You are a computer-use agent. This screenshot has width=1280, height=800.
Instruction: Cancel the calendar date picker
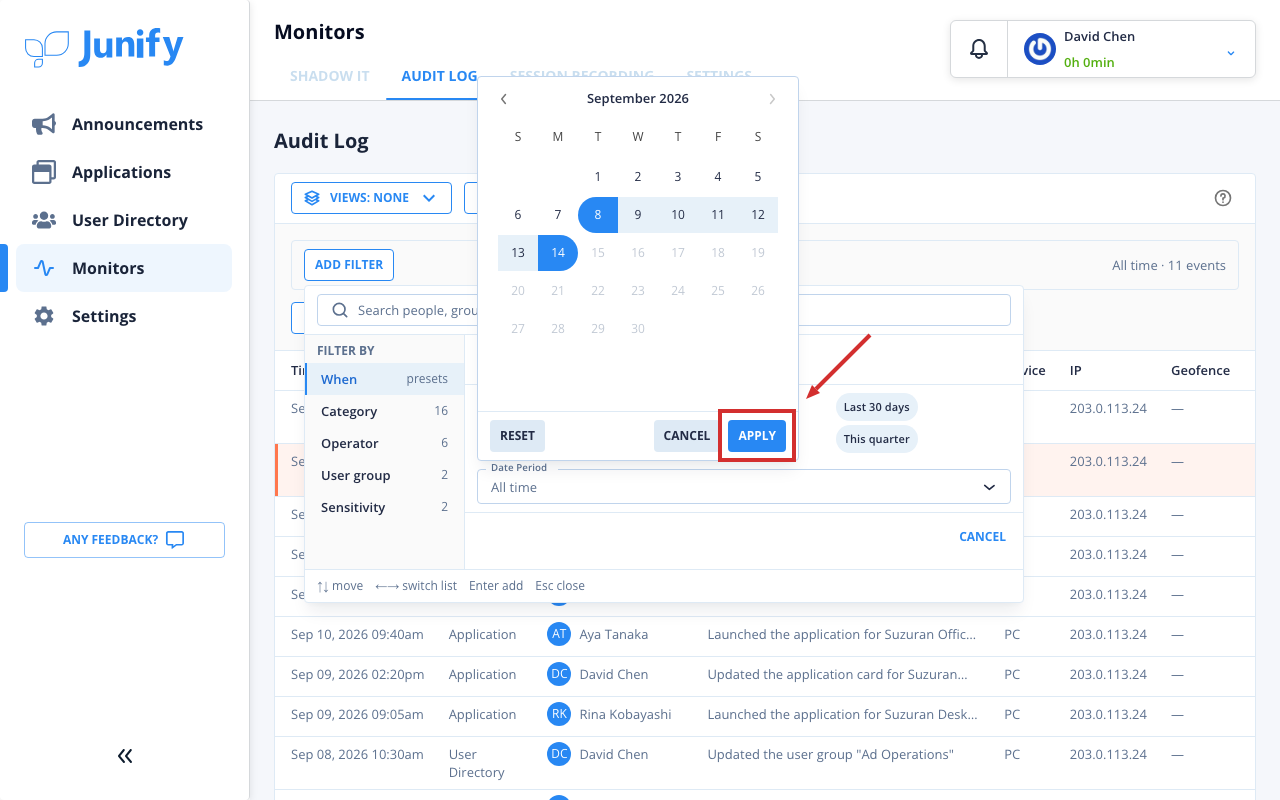point(687,436)
